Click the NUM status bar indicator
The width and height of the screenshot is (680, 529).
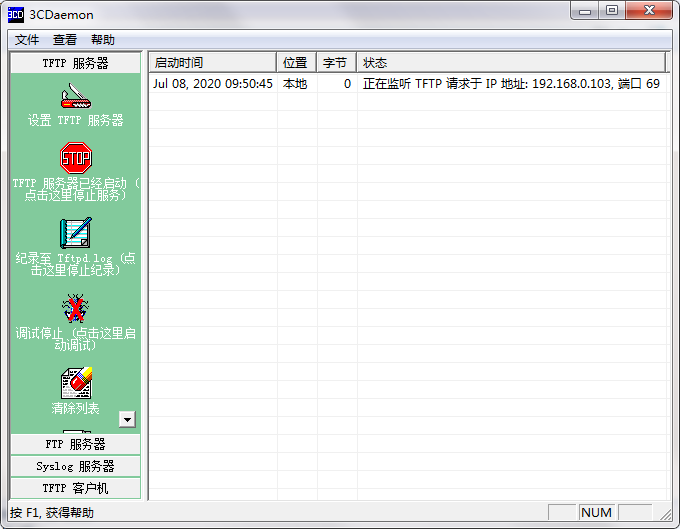pyautogui.click(x=596, y=513)
